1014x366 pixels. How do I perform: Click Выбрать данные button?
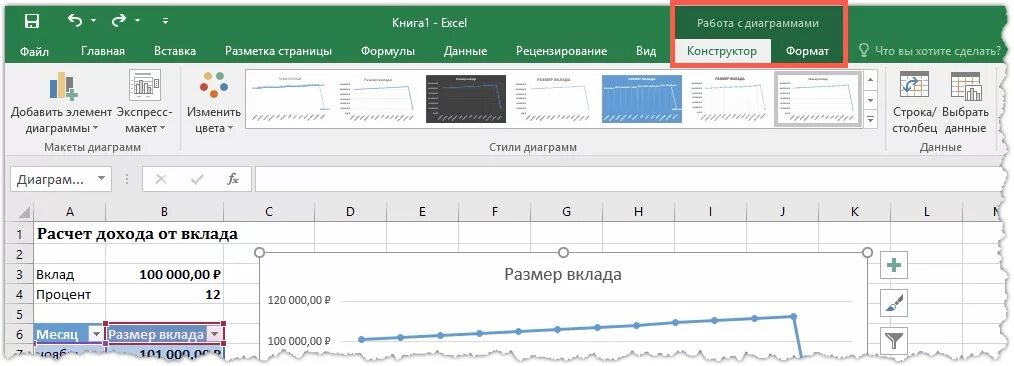(965, 102)
